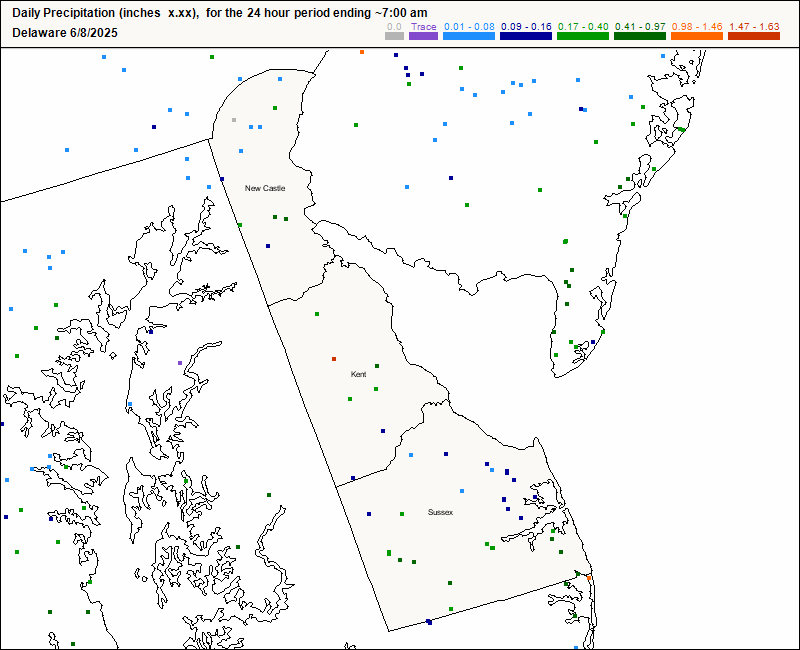The width and height of the screenshot is (800, 650).
Task: Click the Daily Precipitation heading text
Action: coord(220,13)
